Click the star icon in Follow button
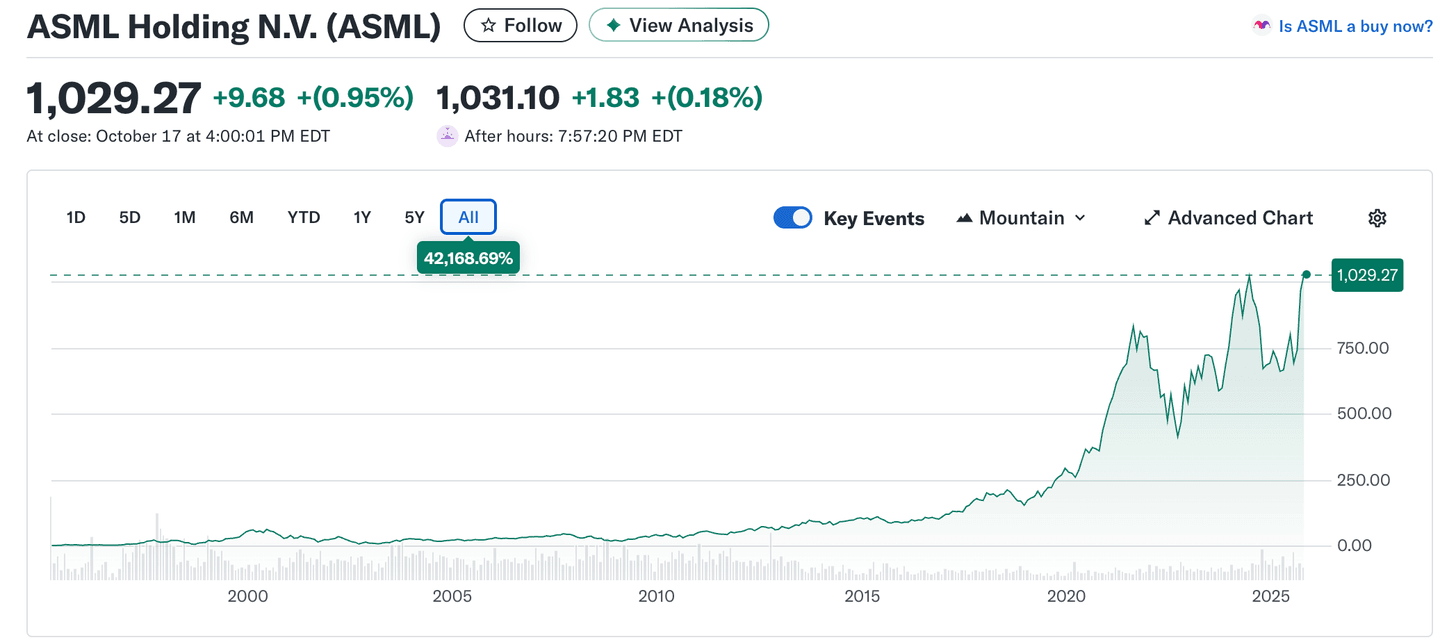Image resolution: width=1440 pixels, height=642 pixels. coord(488,26)
